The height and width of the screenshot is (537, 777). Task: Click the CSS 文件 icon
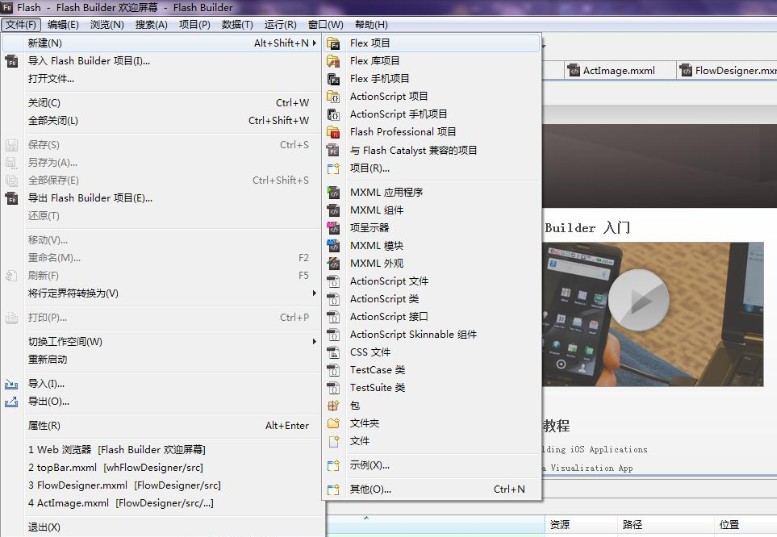point(334,352)
